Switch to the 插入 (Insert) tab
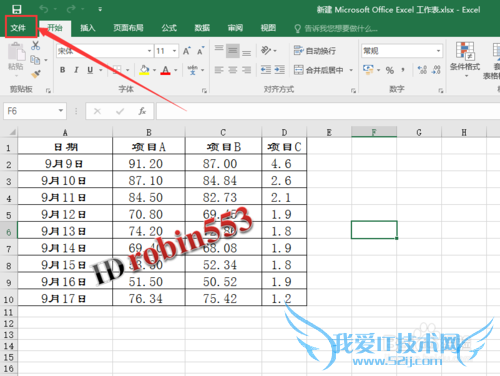500x376 pixels. click(x=88, y=28)
